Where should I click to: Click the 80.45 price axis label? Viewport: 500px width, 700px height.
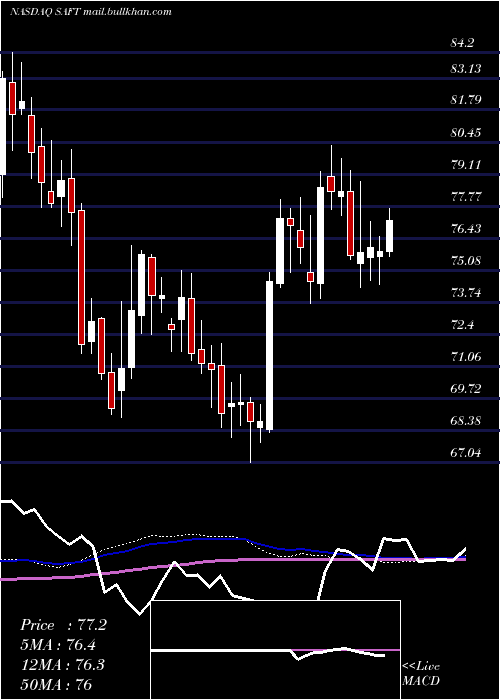[x=466, y=133]
